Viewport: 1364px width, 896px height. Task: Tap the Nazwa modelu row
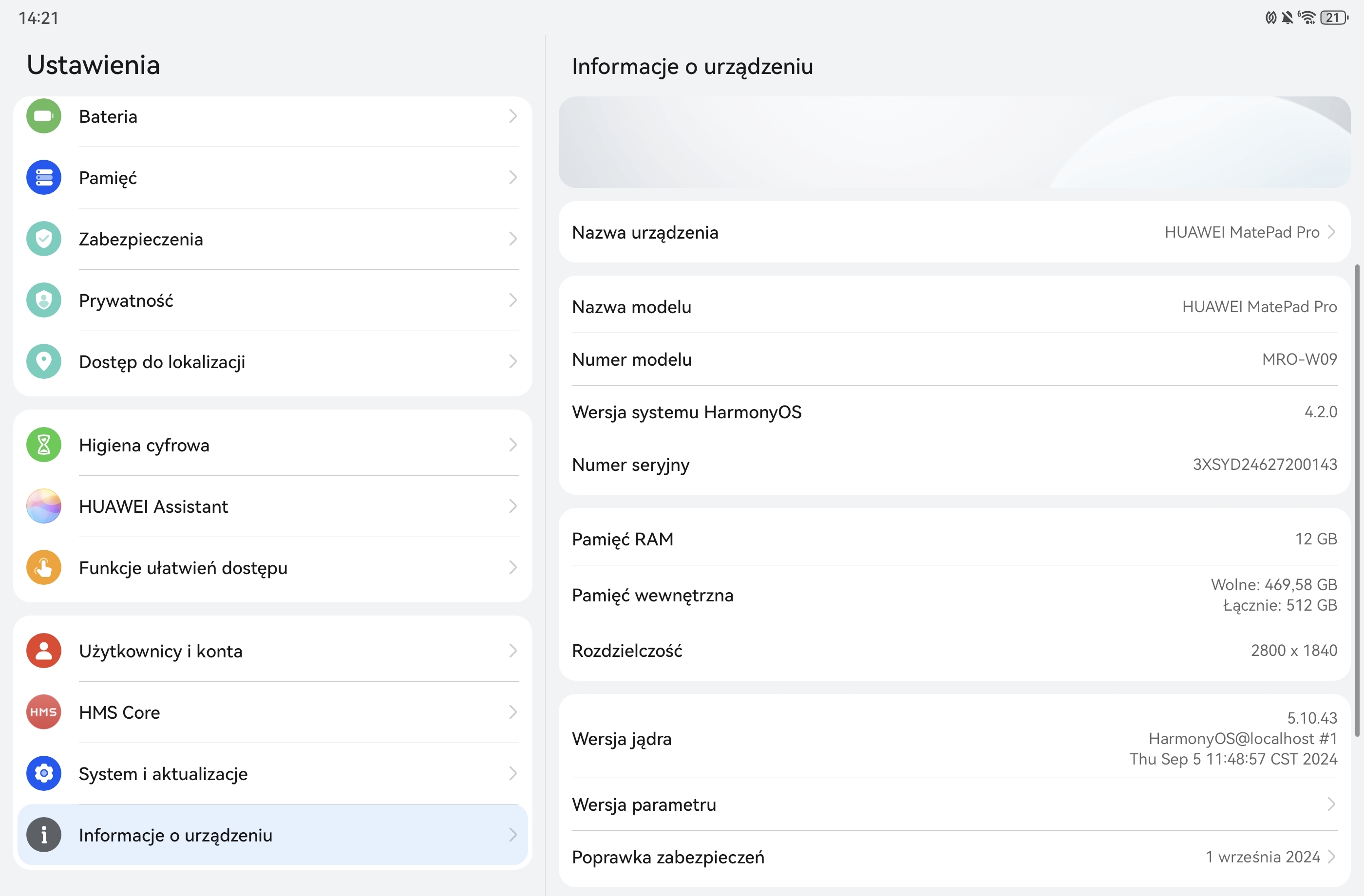[954, 306]
